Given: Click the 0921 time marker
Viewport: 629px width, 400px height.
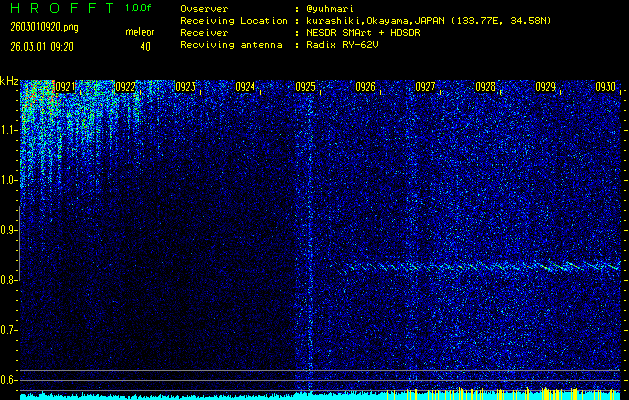Looking at the screenshot, I should tap(65, 87).
